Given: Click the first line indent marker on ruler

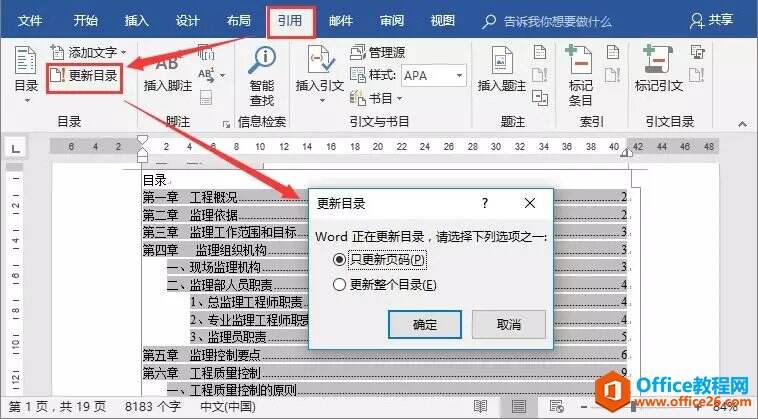Looking at the screenshot, I should click(143, 141).
